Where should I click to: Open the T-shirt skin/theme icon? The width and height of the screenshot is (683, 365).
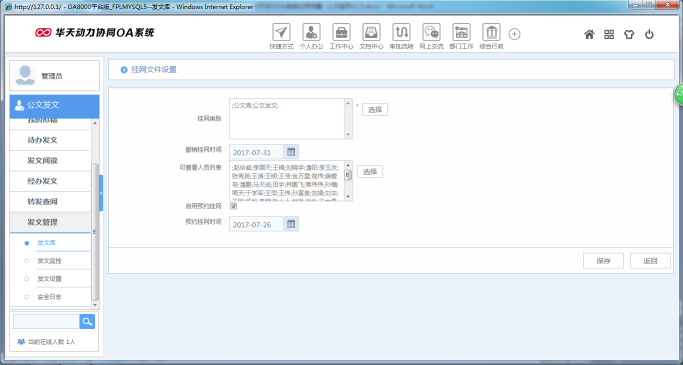[629, 34]
